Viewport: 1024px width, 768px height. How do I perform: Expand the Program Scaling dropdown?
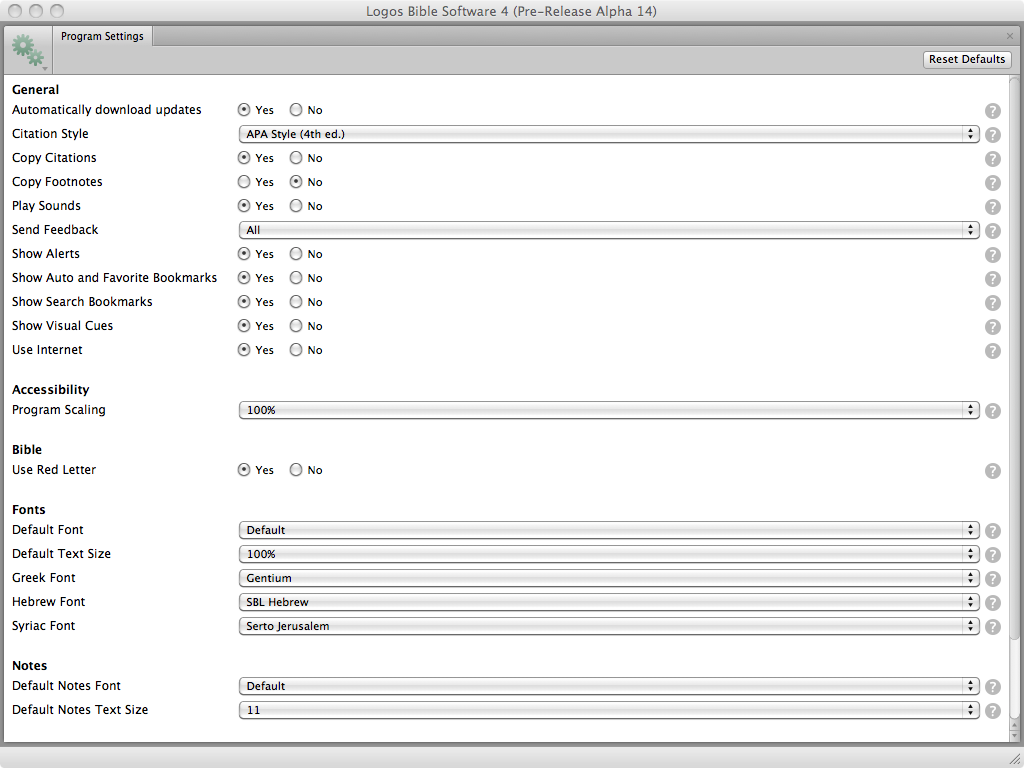(609, 410)
